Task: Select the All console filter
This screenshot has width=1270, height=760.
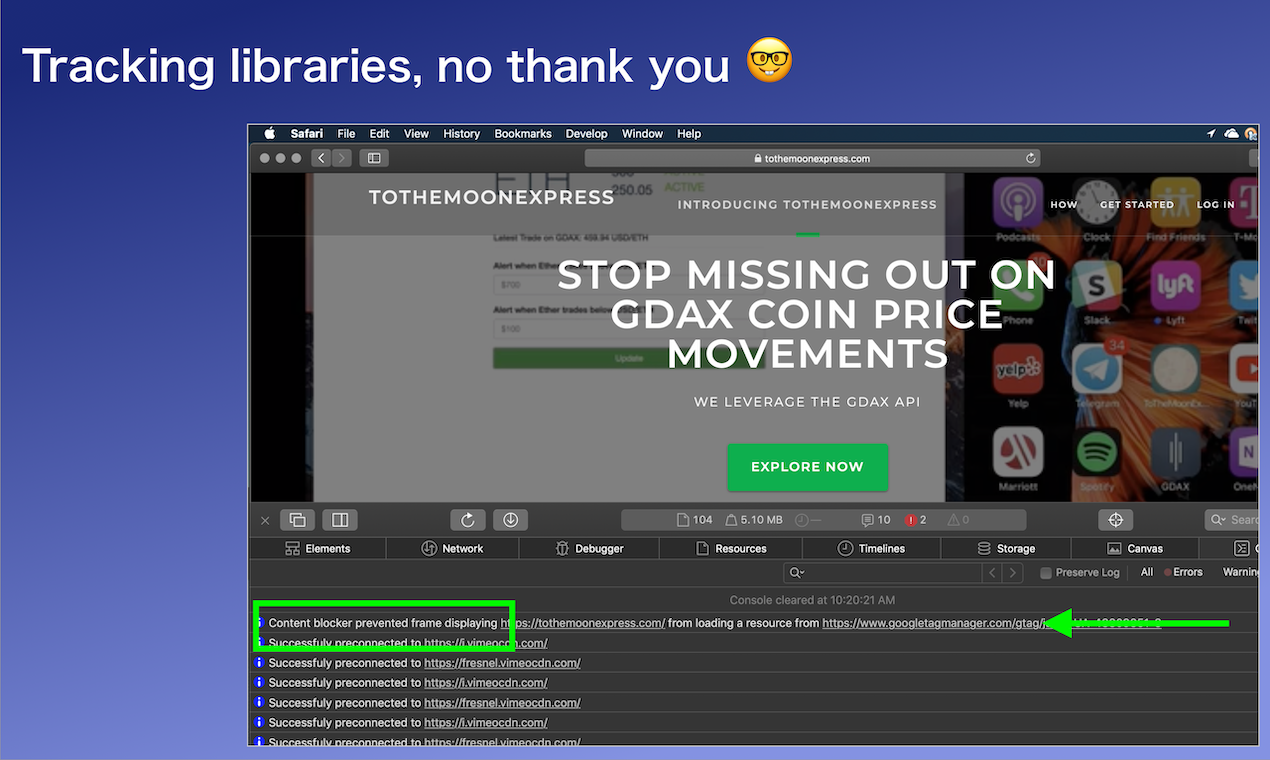Action: click(x=1147, y=573)
